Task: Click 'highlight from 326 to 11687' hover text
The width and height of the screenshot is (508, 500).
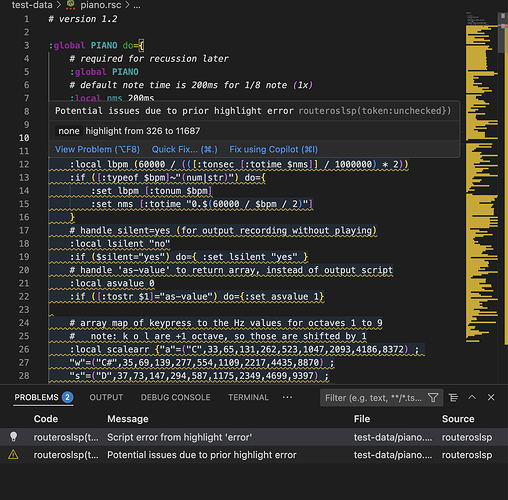Action: click(x=143, y=131)
